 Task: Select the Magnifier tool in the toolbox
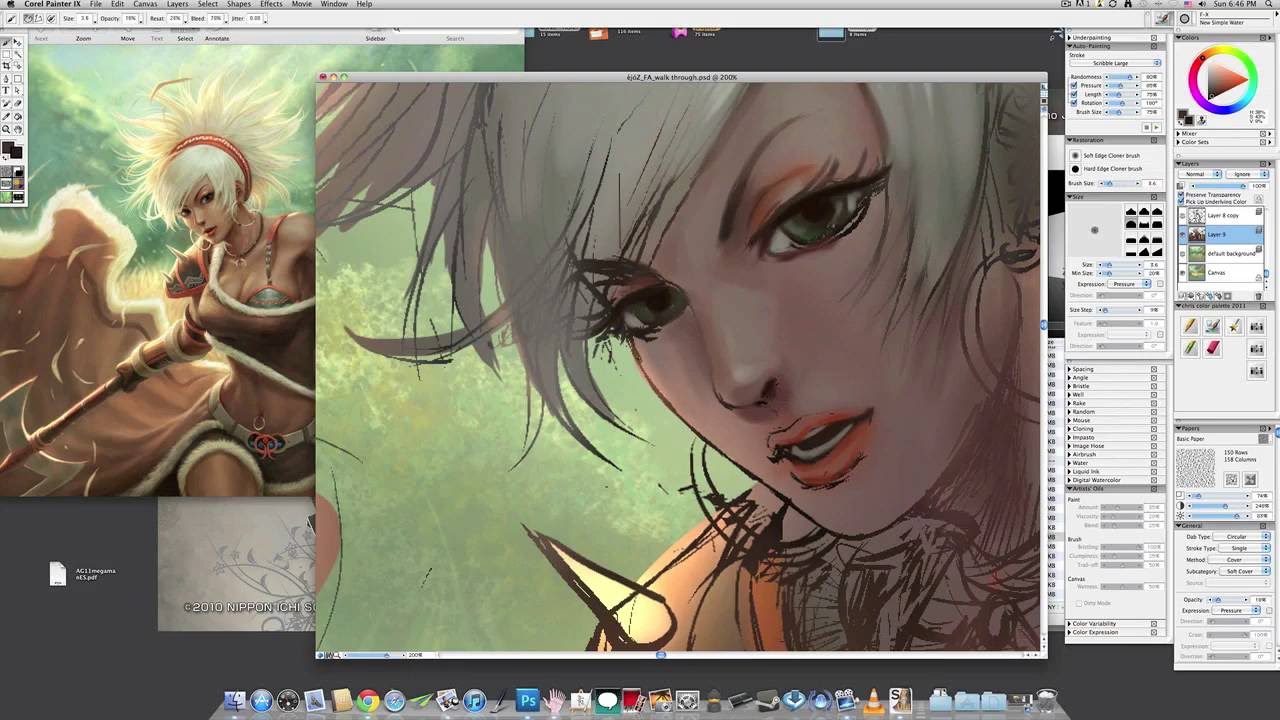(5, 130)
